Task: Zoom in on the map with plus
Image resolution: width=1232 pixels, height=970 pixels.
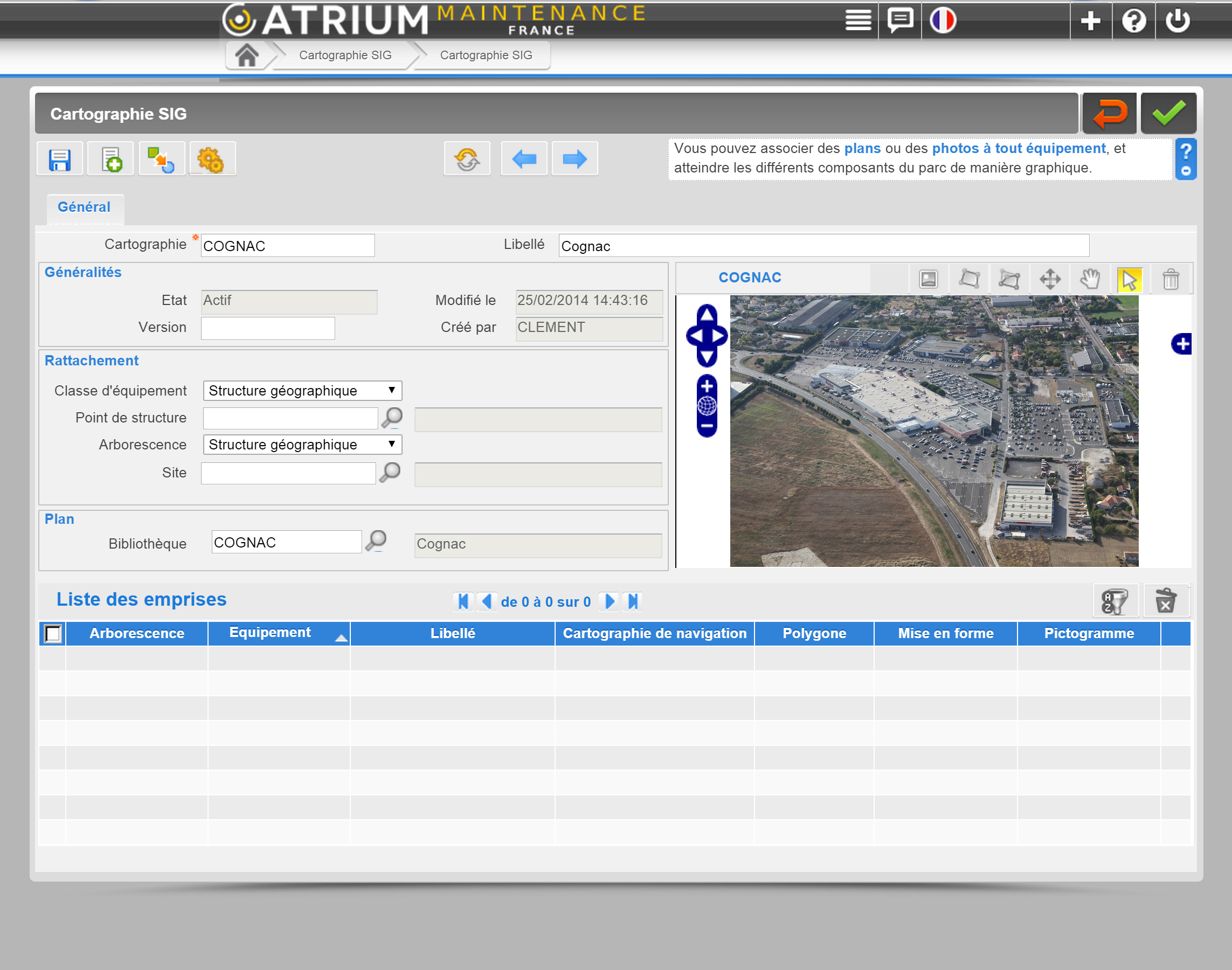Action: point(707,386)
